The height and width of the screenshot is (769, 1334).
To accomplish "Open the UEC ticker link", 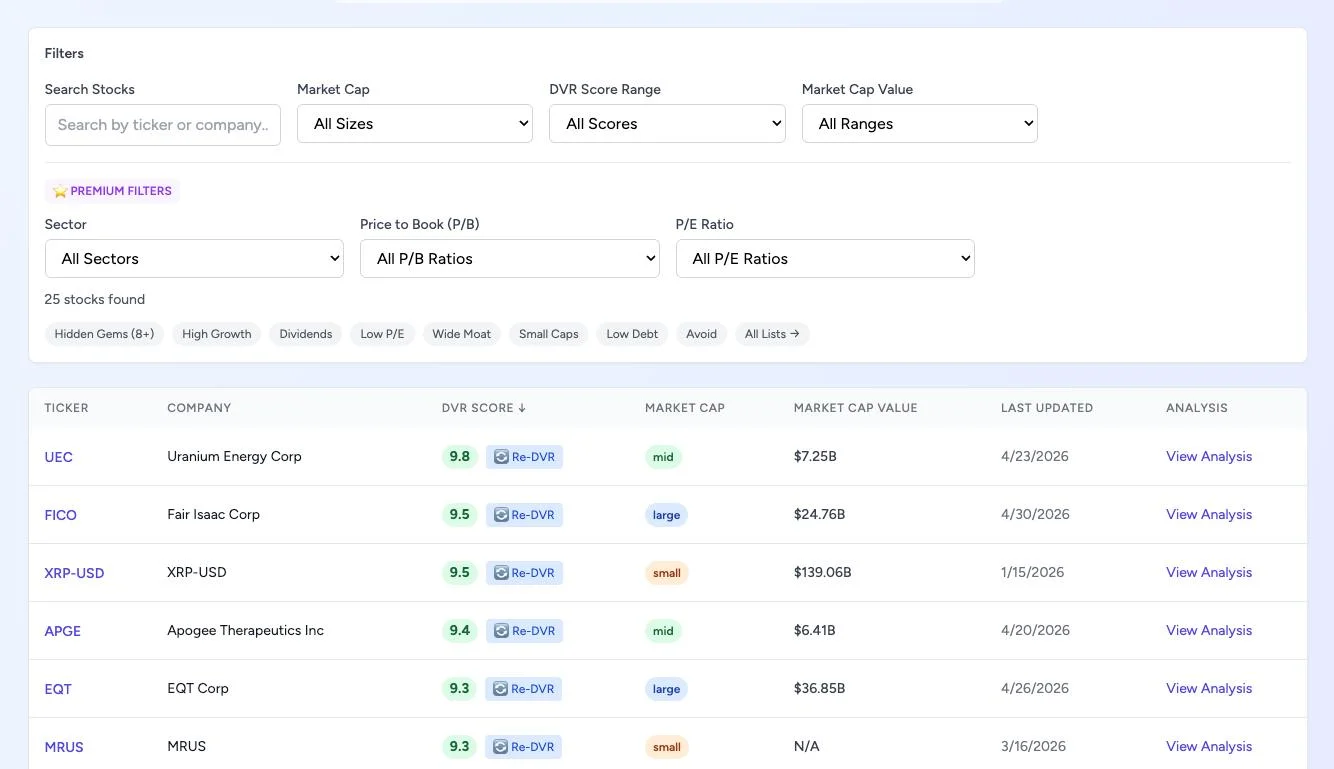I will [x=59, y=457].
